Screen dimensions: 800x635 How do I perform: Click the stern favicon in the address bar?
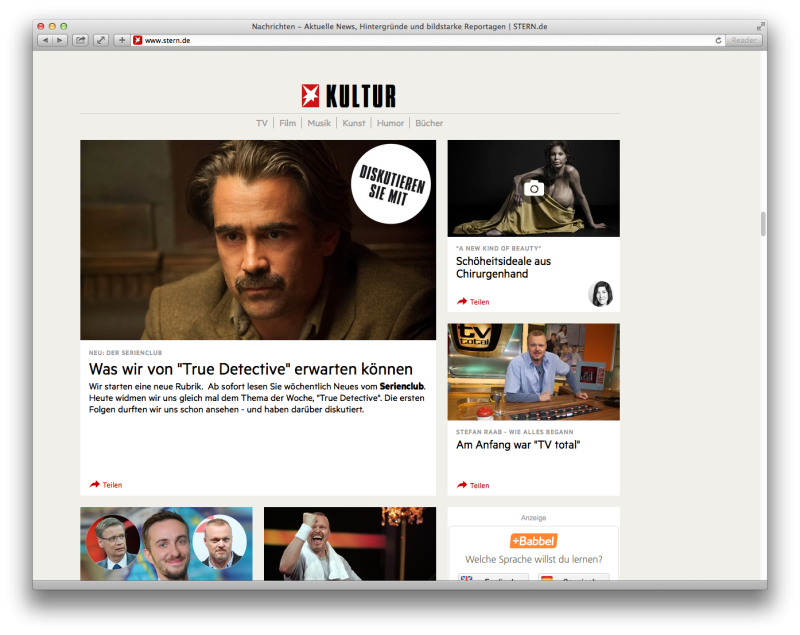[137, 40]
